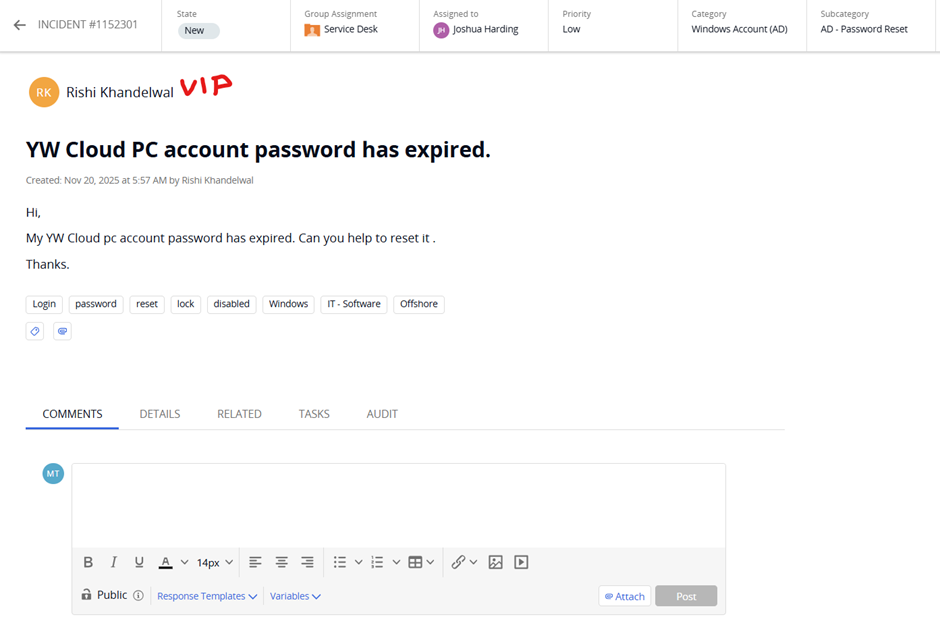Apply italic formatting in comment editor
940x640 pixels.
tap(113, 562)
